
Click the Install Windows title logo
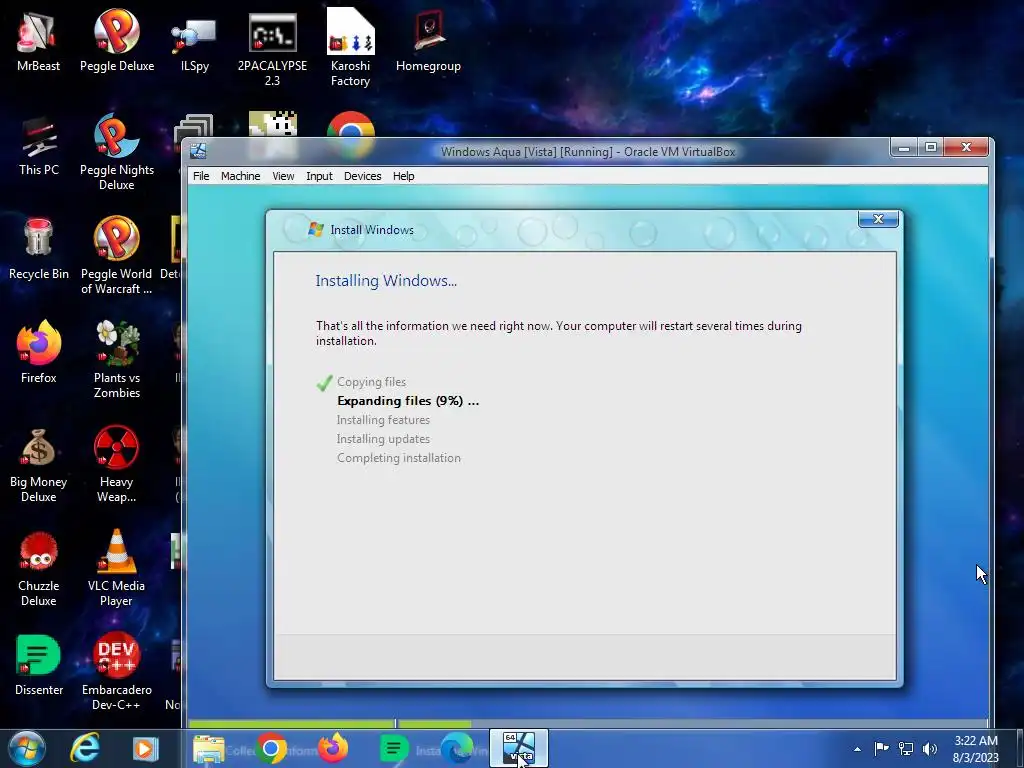click(x=316, y=229)
